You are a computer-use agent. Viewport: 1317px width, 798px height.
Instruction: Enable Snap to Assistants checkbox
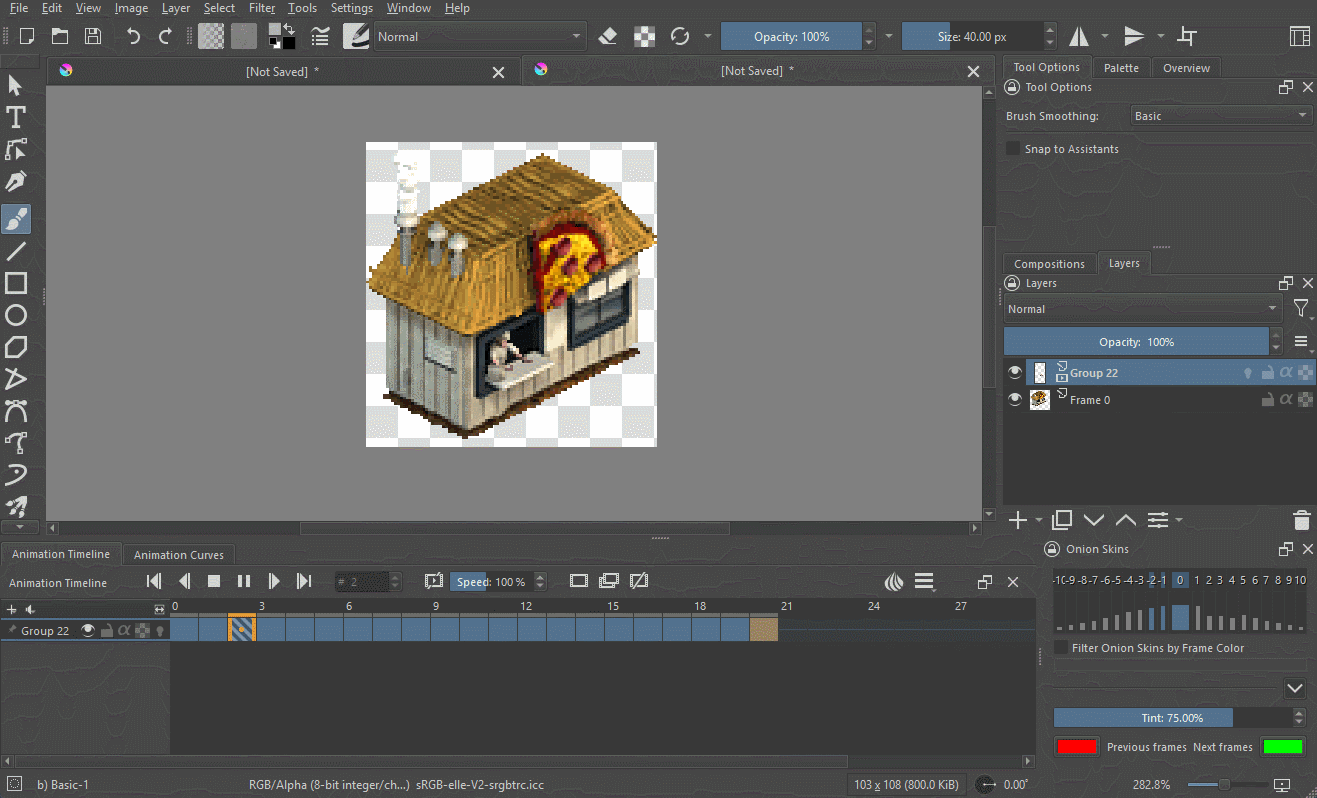tap(1013, 149)
